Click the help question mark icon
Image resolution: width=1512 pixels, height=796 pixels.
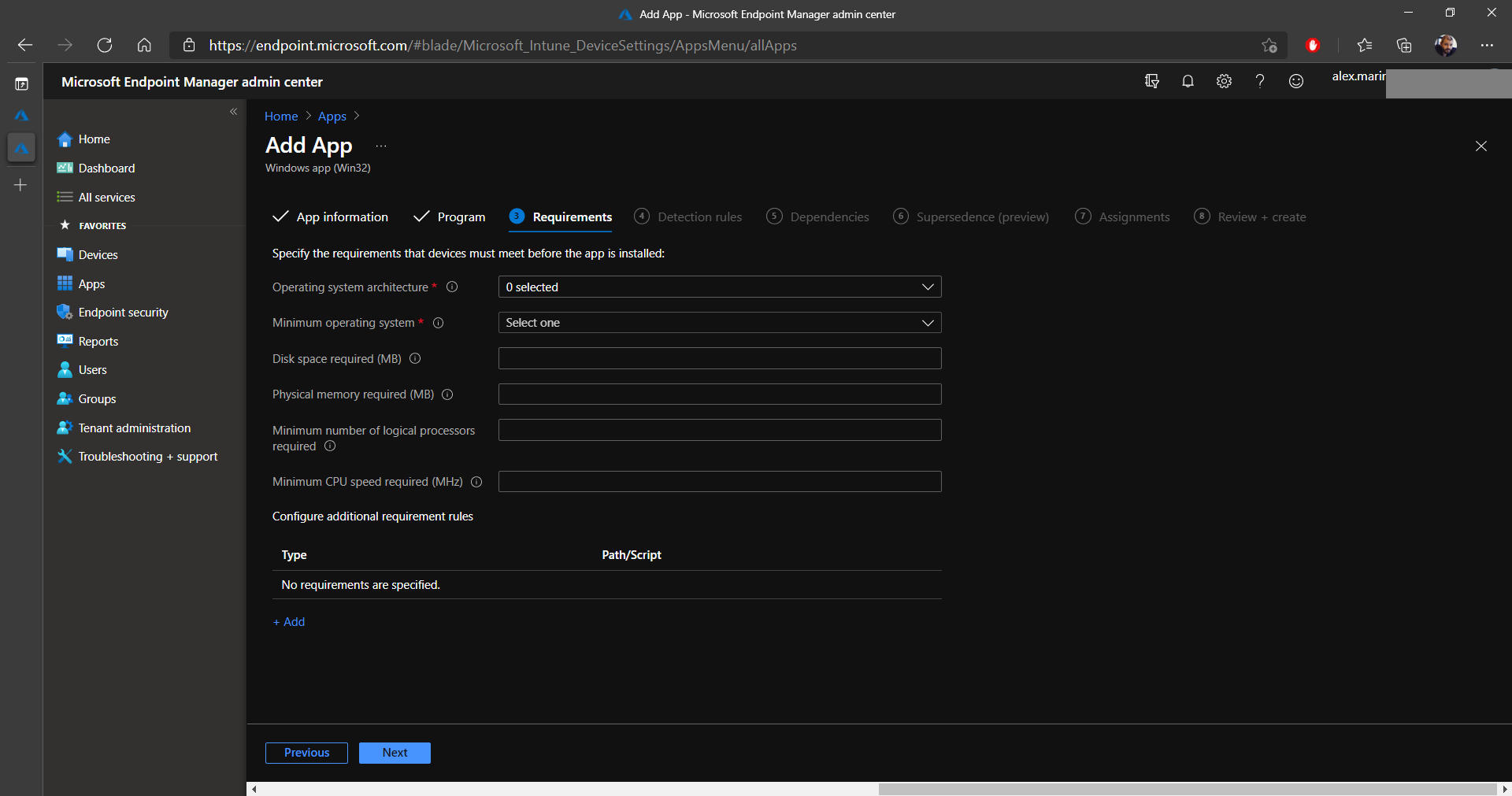(x=1260, y=81)
